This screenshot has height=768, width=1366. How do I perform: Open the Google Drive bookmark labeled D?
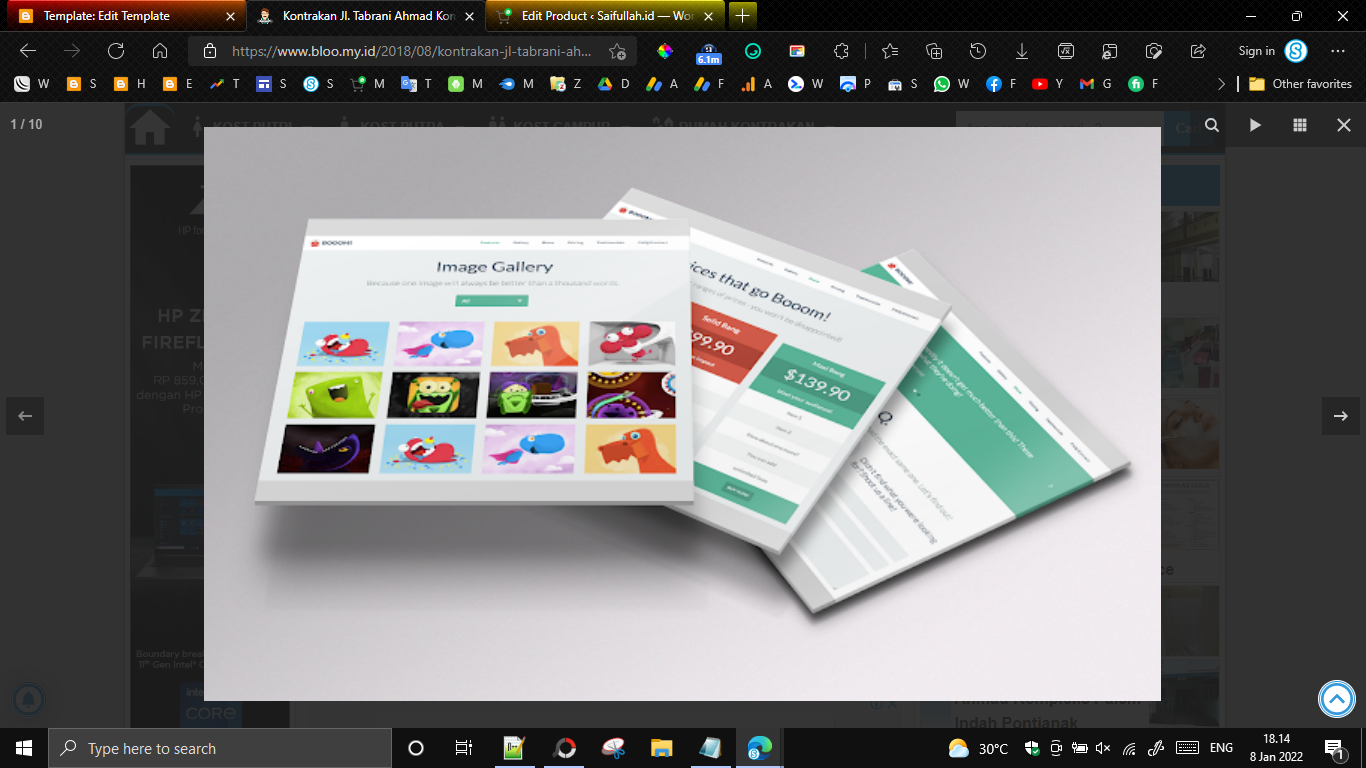click(613, 84)
